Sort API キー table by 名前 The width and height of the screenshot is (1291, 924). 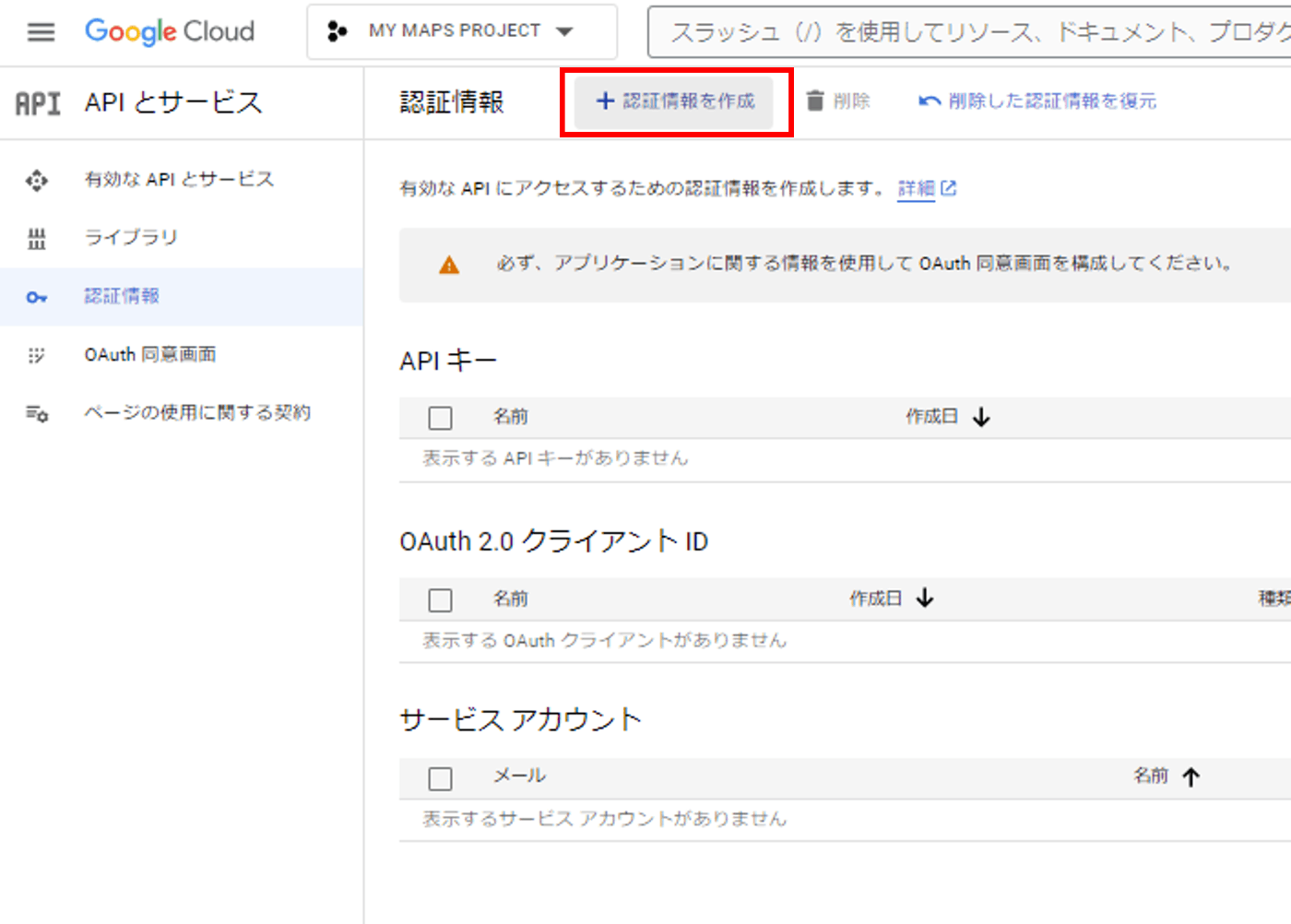[510, 417]
